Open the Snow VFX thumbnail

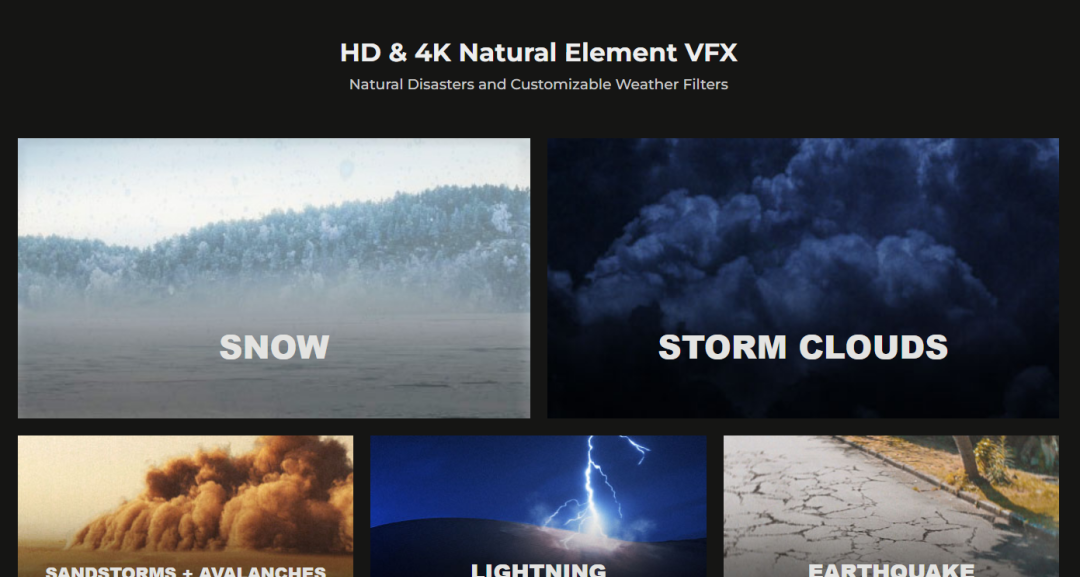pos(274,278)
